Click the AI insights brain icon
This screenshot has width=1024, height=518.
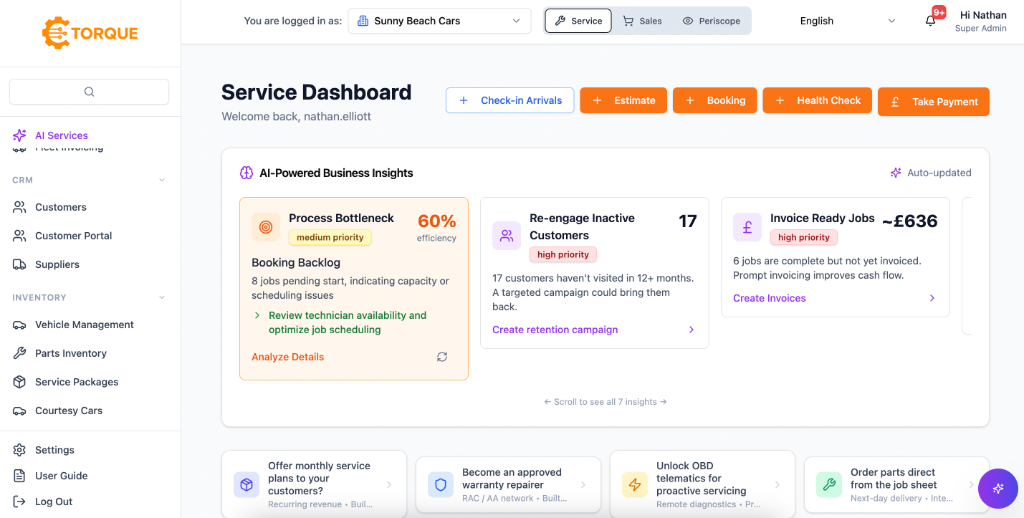tap(246, 173)
